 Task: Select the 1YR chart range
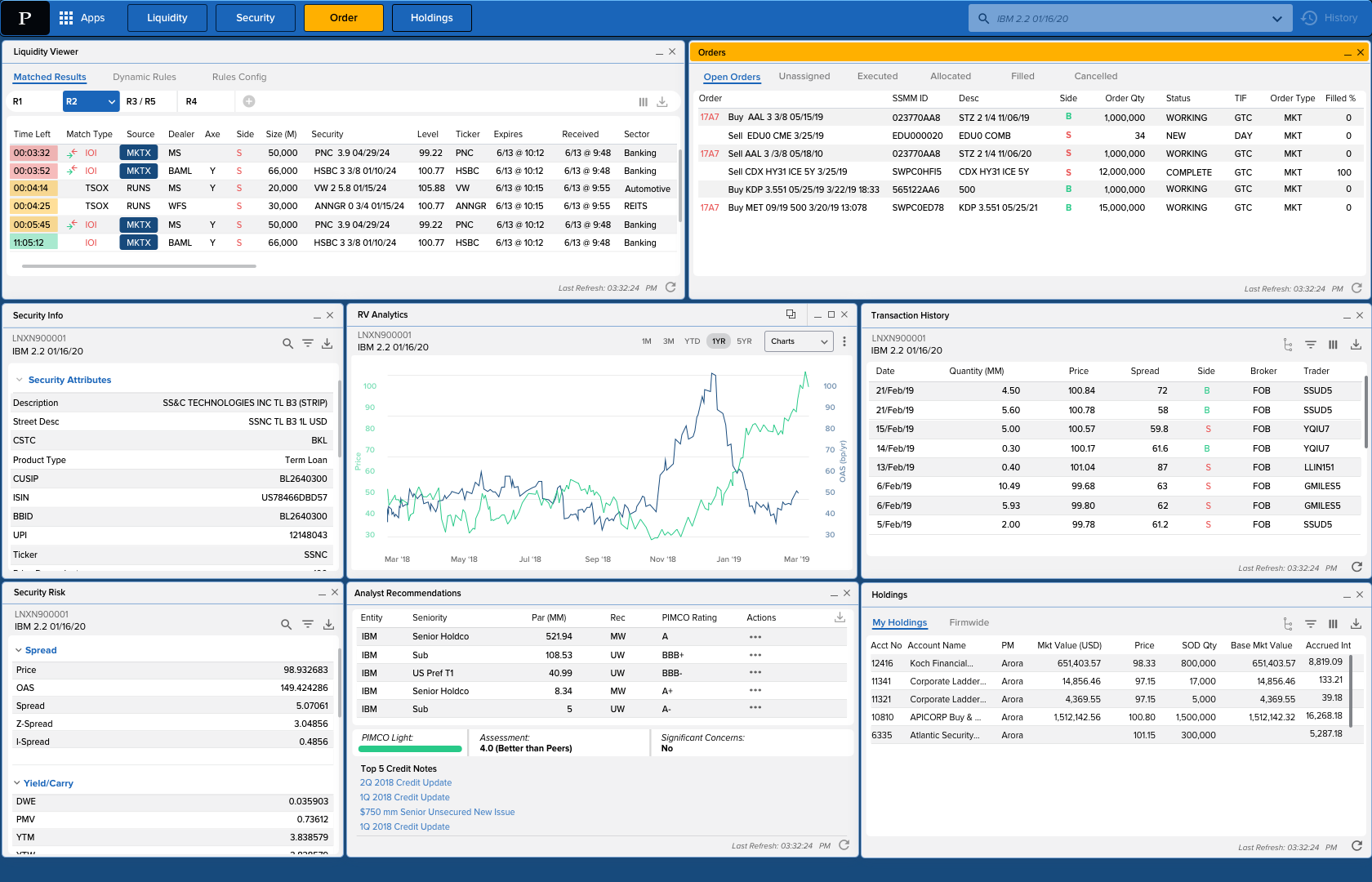(x=719, y=341)
